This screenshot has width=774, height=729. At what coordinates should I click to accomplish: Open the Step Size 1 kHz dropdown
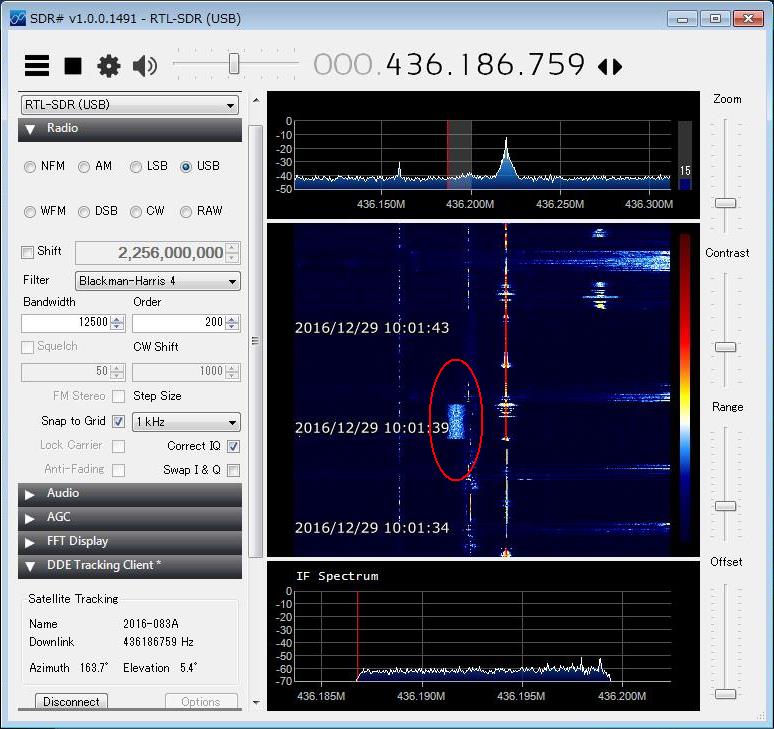pyautogui.click(x=187, y=422)
